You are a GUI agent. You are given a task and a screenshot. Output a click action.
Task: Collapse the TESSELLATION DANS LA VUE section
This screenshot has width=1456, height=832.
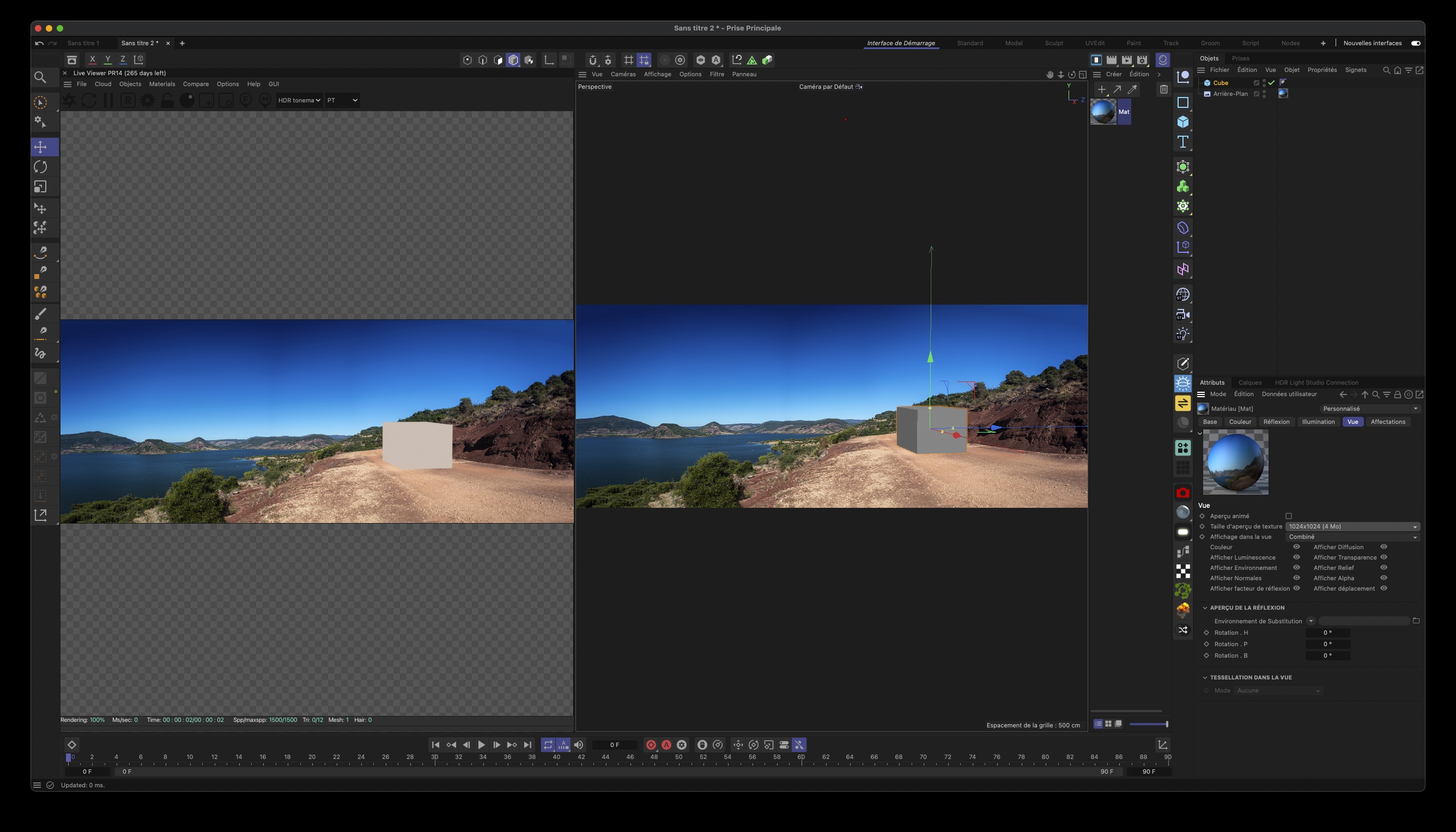point(1205,677)
